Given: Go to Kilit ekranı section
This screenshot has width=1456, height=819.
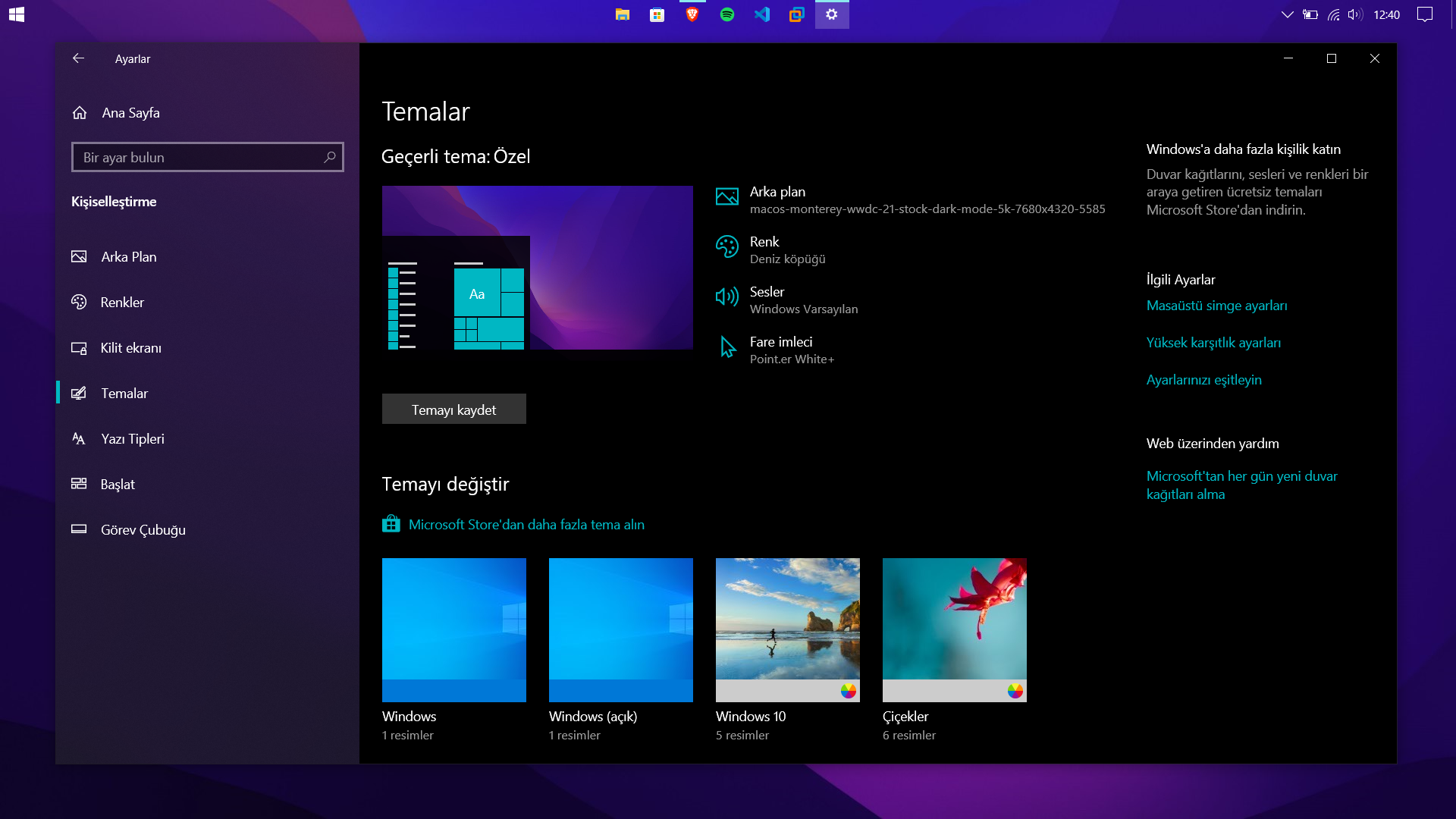Looking at the screenshot, I should pyautogui.click(x=130, y=348).
